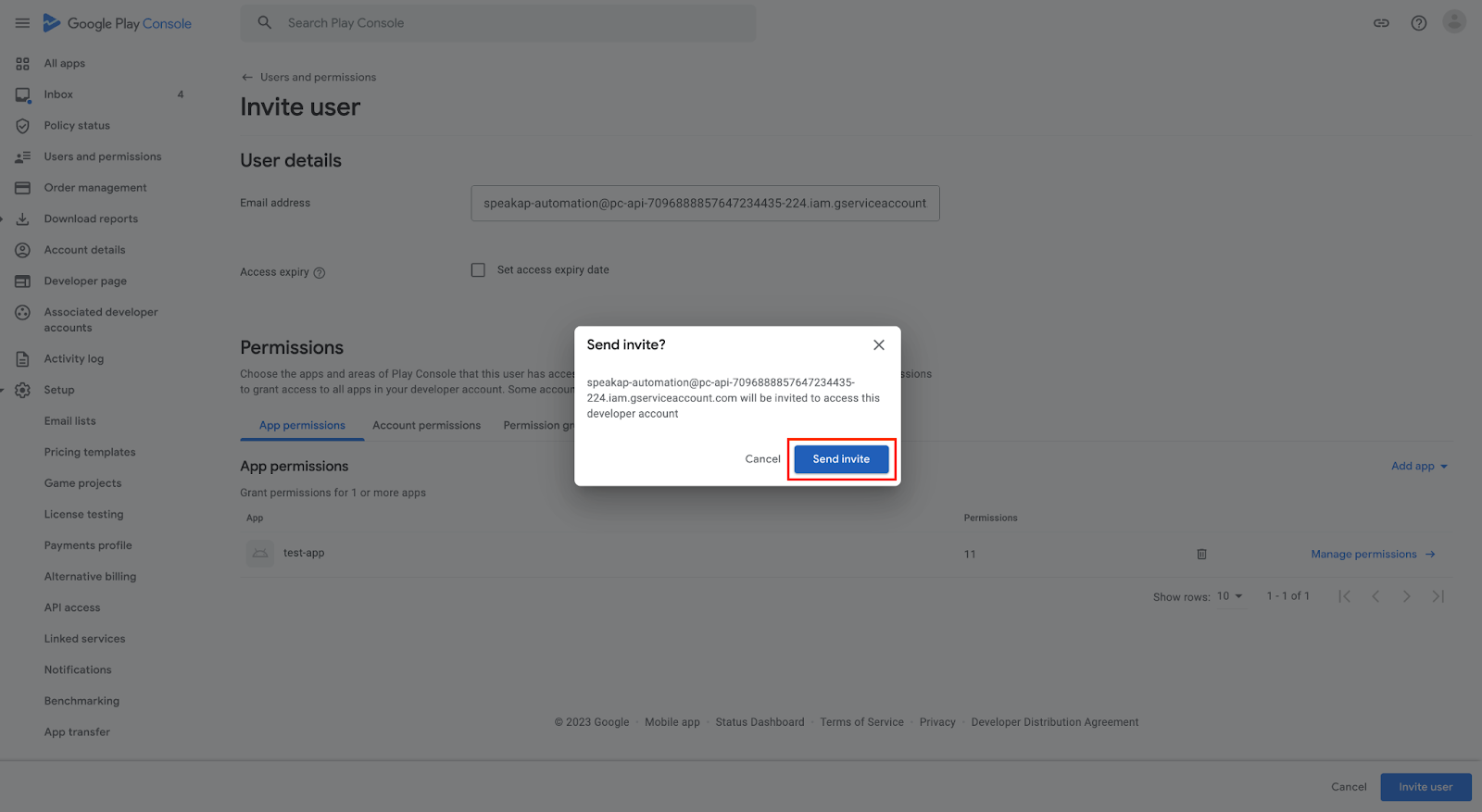Viewport: 1482px width, 812px height.
Task: Open the Developer Distribution Agreement link
Action: click(1055, 722)
